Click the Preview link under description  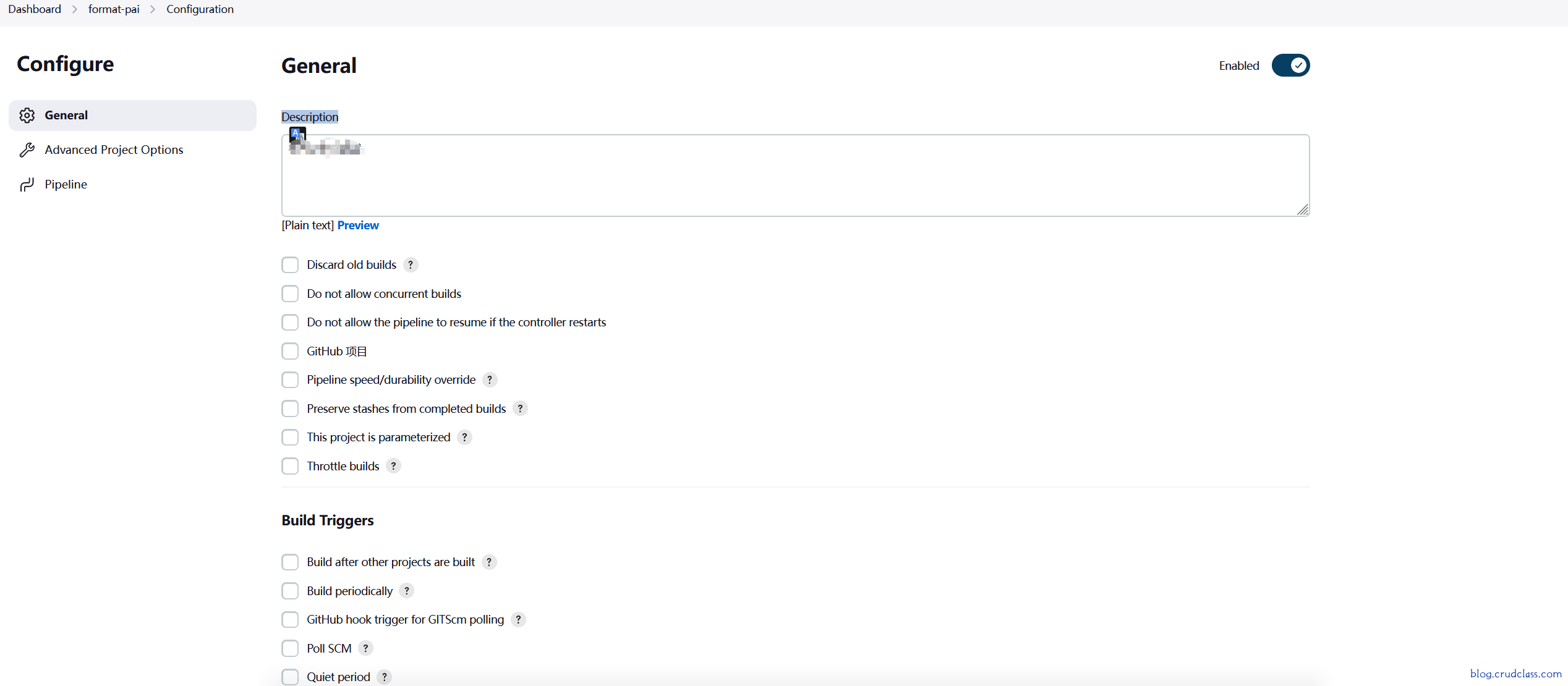[358, 226]
